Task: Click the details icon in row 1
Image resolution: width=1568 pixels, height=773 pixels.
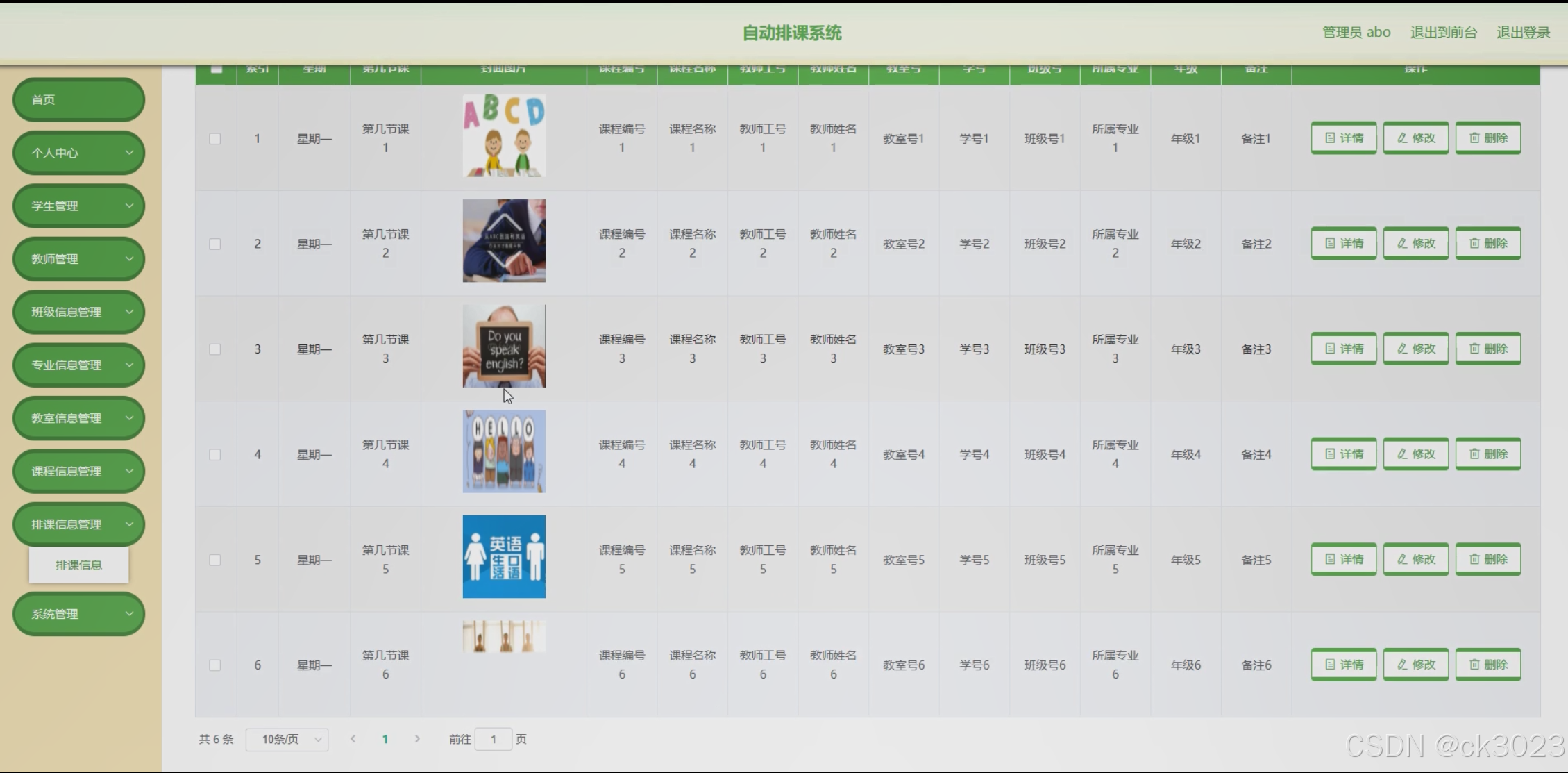Action: (x=1330, y=138)
